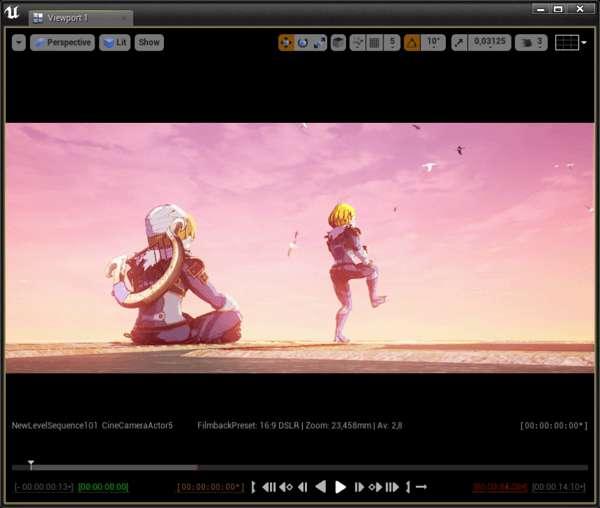
Task: Close the viewport window
Action: (580, 9)
